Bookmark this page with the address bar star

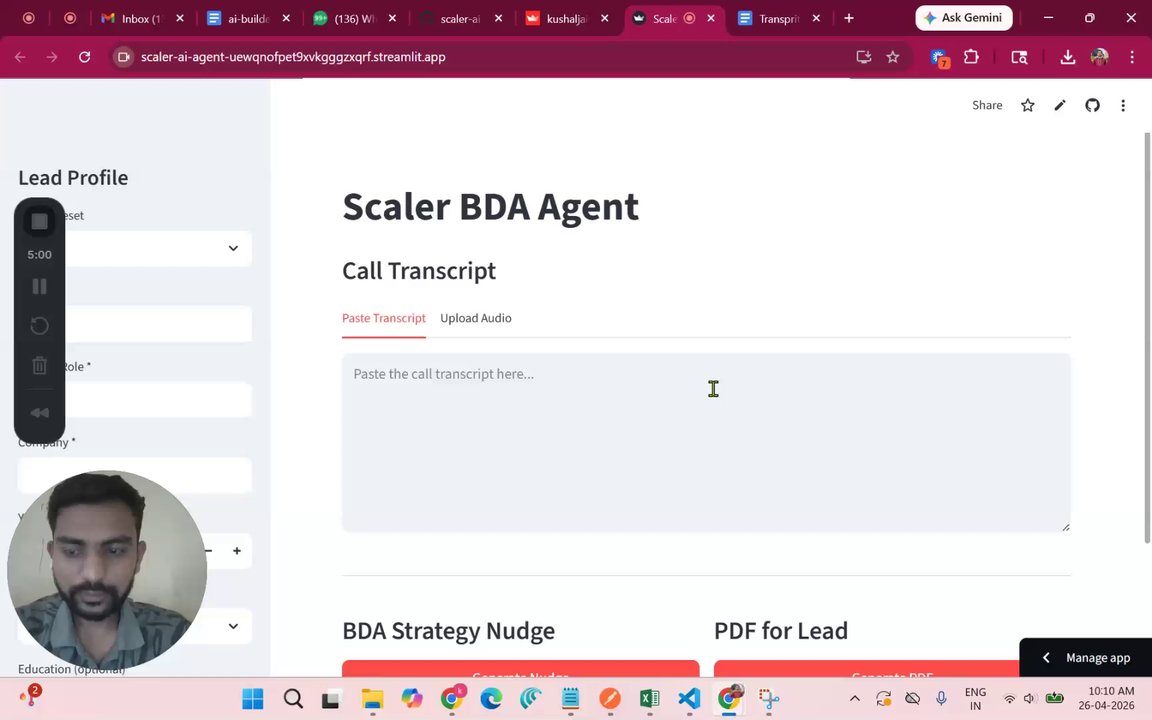click(x=893, y=57)
